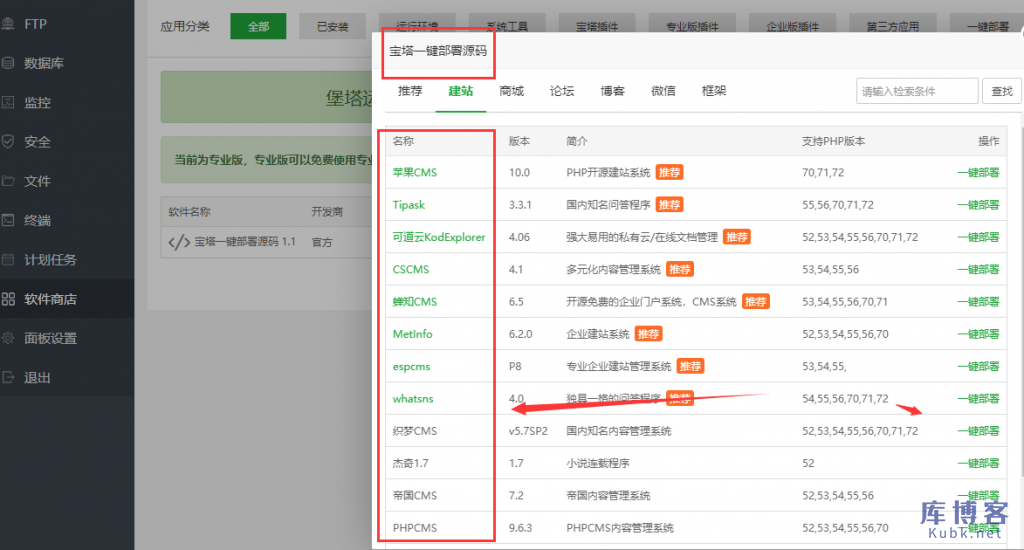Image resolution: width=1024 pixels, height=550 pixels.
Task: Open the MetInfo link
Action: click(413, 334)
